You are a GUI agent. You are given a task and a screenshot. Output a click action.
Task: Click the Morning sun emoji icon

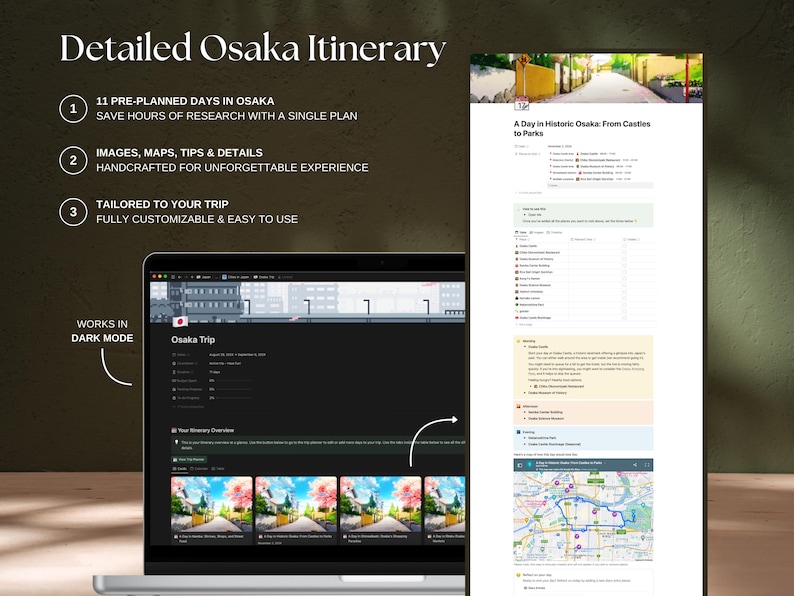coord(519,341)
